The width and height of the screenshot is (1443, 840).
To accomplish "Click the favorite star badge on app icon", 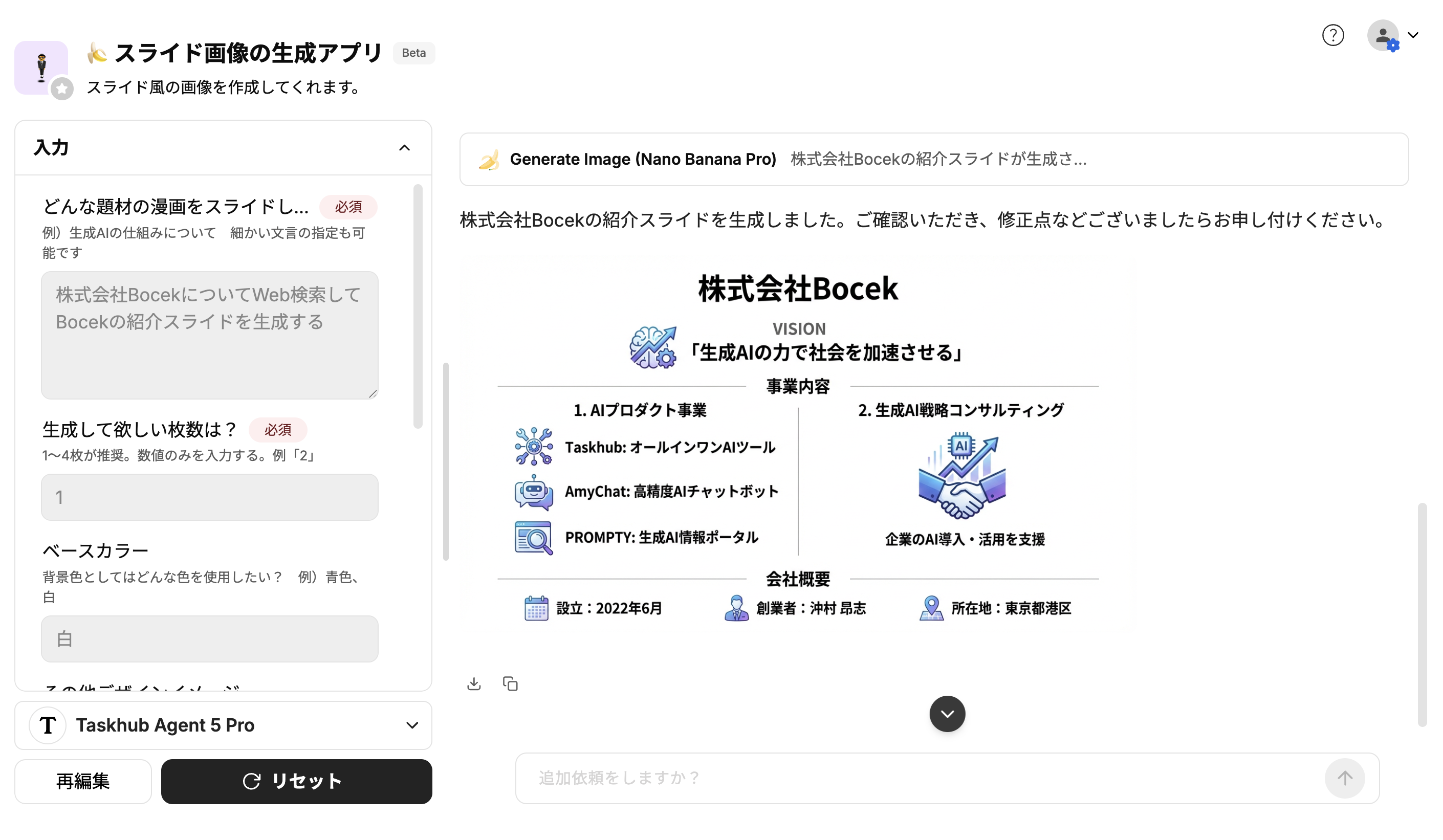I will [62, 89].
